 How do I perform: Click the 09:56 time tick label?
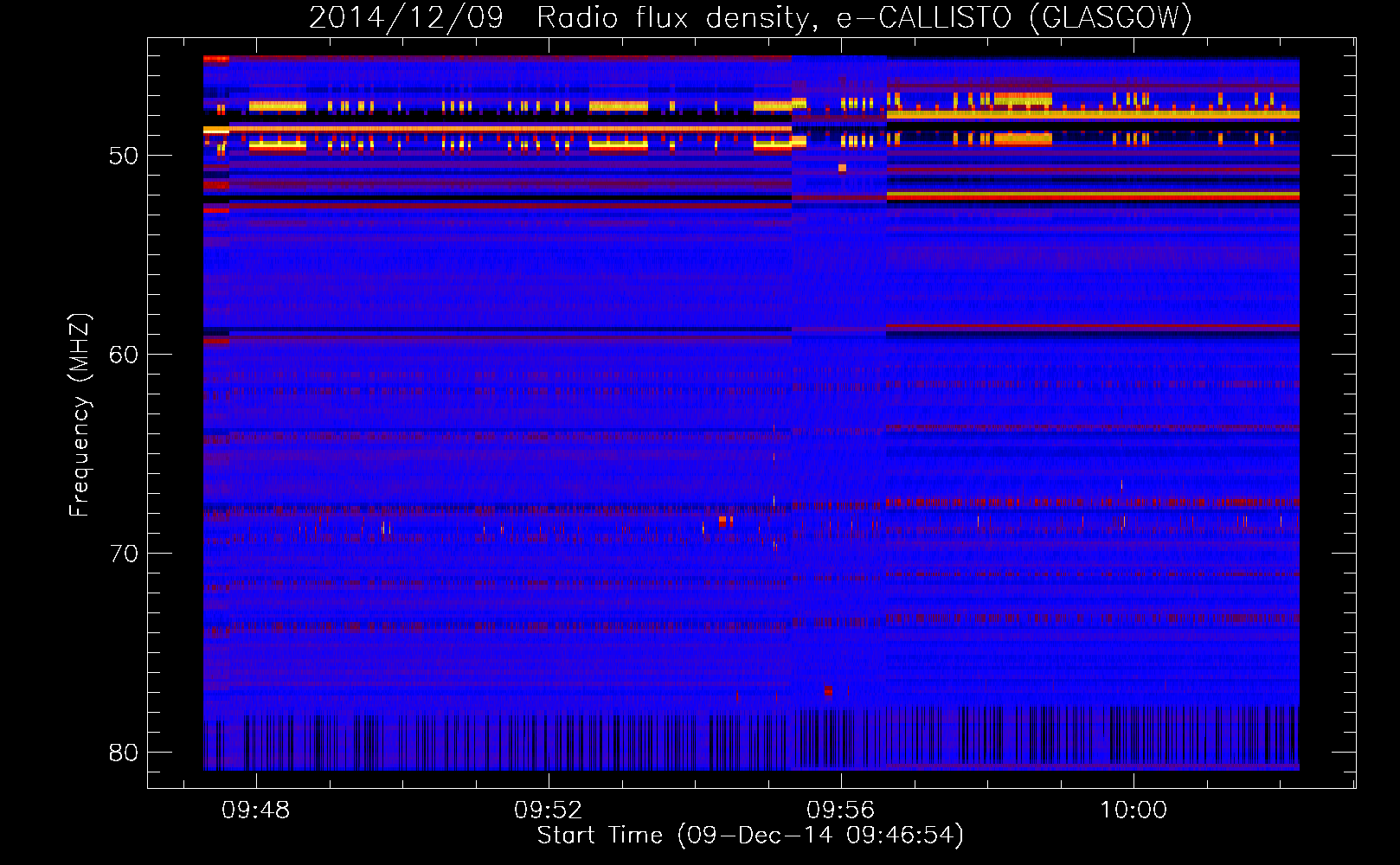(x=841, y=811)
